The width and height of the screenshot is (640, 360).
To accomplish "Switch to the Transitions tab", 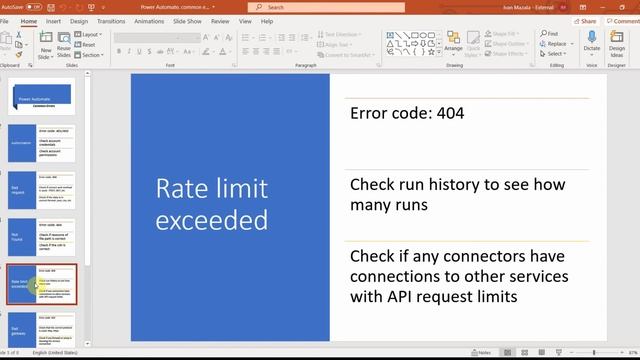I will point(111,21).
